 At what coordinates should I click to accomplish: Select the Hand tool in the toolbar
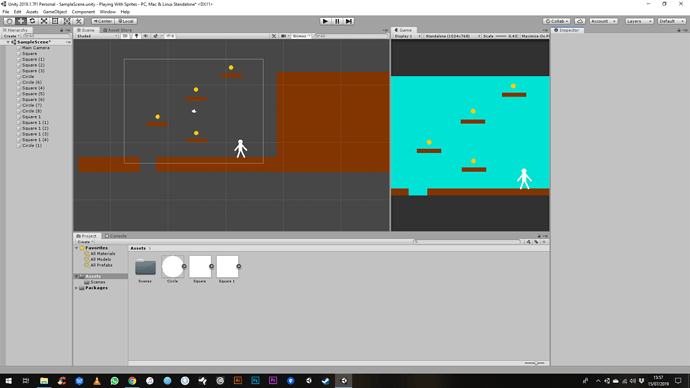[x=9, y=21]
